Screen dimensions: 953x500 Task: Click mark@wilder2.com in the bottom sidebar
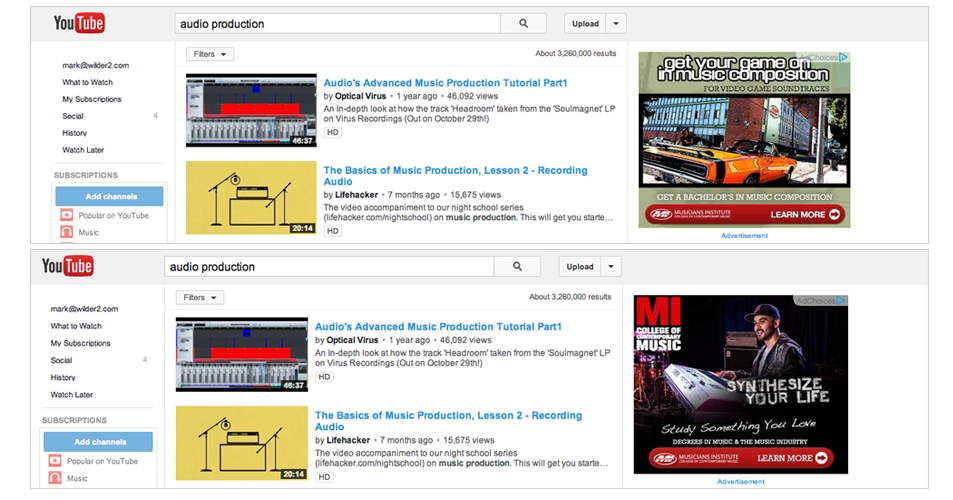[x=84, y=309]
